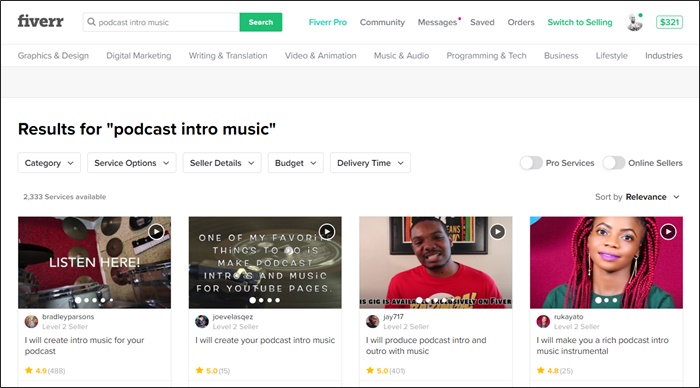Image resolution: width=700 pixels, height=388 pixels.
Task: Open the Fiverr Pro link
Action: (x=327, y=22)
